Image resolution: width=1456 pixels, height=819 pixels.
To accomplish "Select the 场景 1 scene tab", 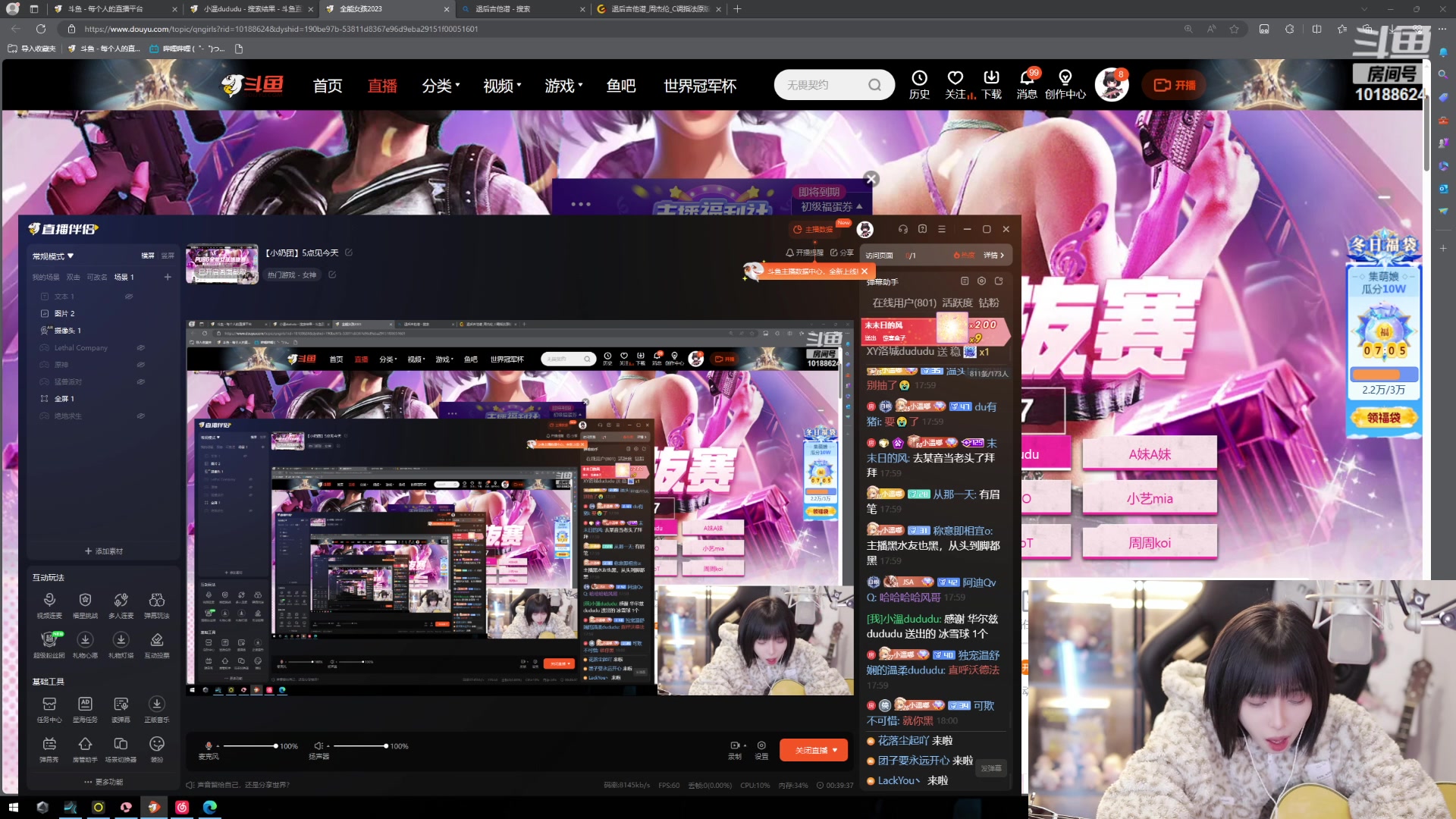I will coord(124,278).
